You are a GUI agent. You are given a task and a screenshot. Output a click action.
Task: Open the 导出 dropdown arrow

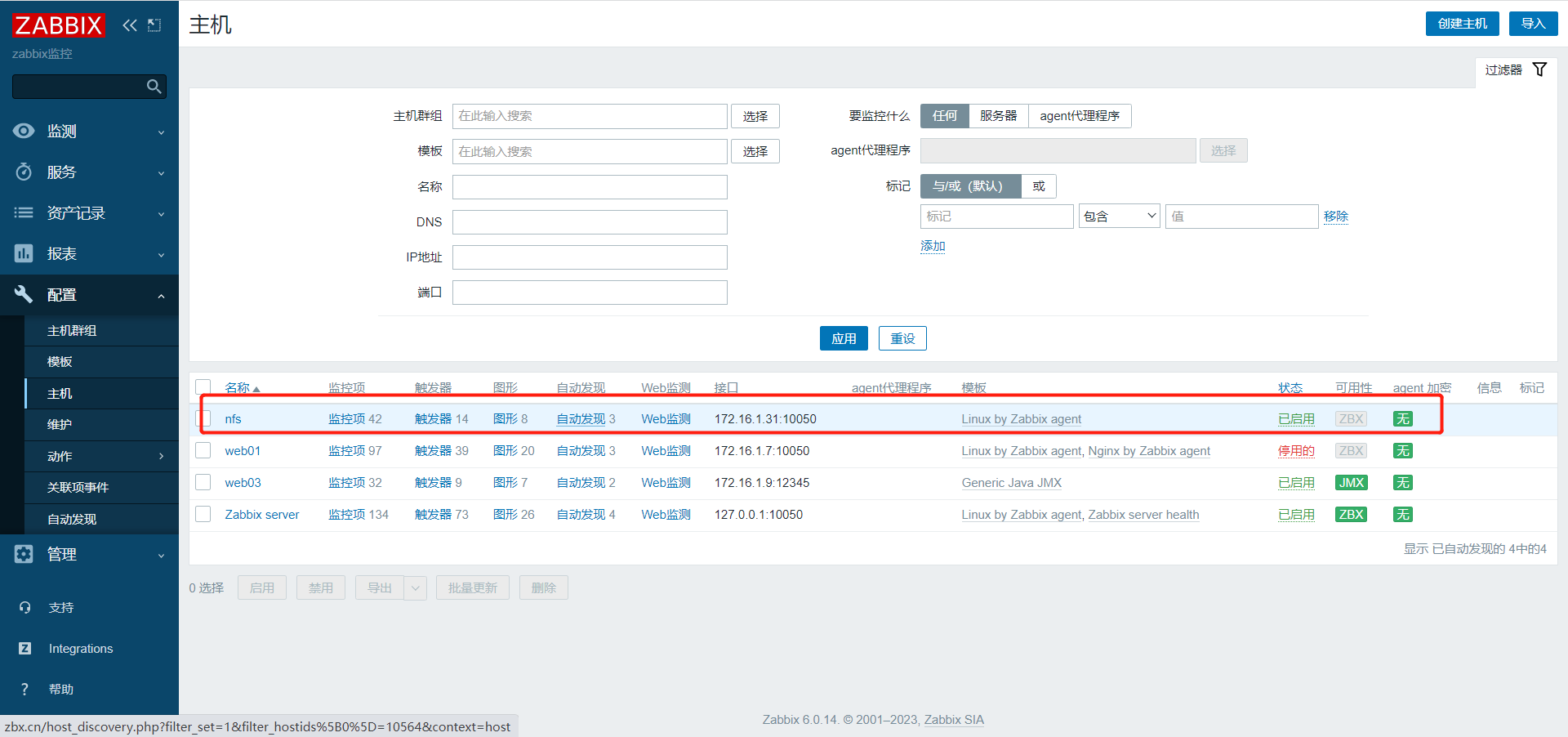click(x=415, y=587)
